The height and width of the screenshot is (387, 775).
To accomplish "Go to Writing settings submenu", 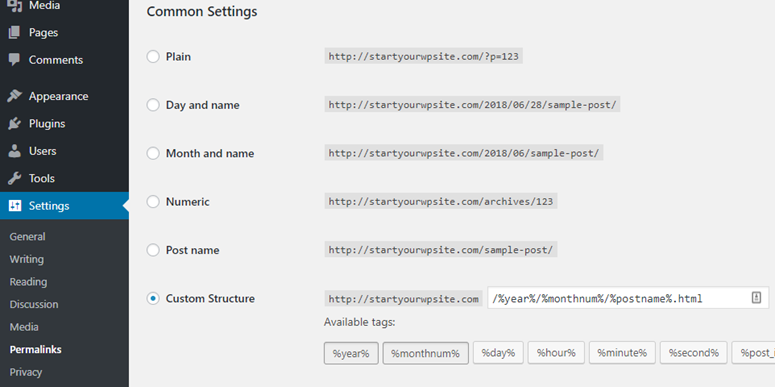I will pyautogui.click(x=27, y=259).
